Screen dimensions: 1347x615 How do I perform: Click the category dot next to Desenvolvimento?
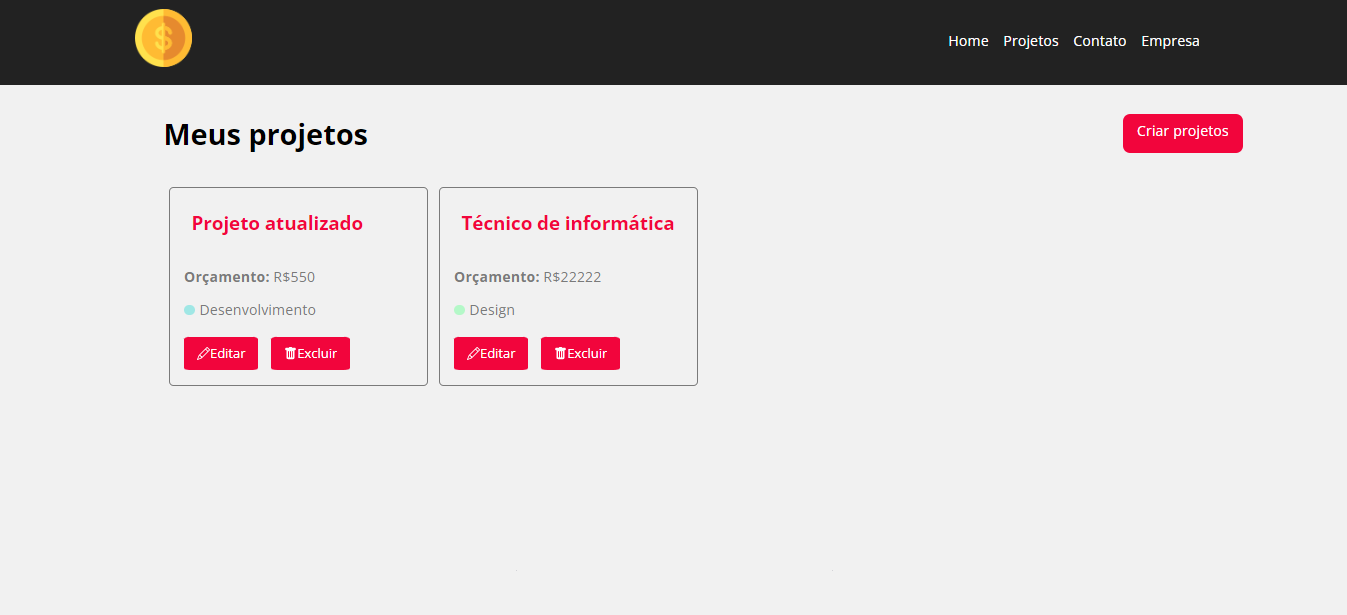pos(189,310)
